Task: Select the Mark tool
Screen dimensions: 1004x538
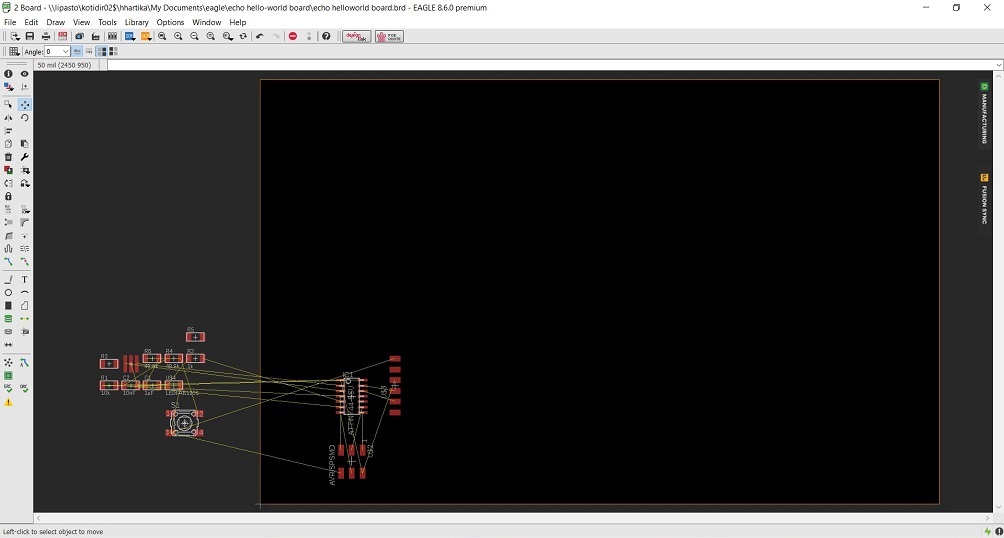Action: pyautogui.click(x=24, y=86)
